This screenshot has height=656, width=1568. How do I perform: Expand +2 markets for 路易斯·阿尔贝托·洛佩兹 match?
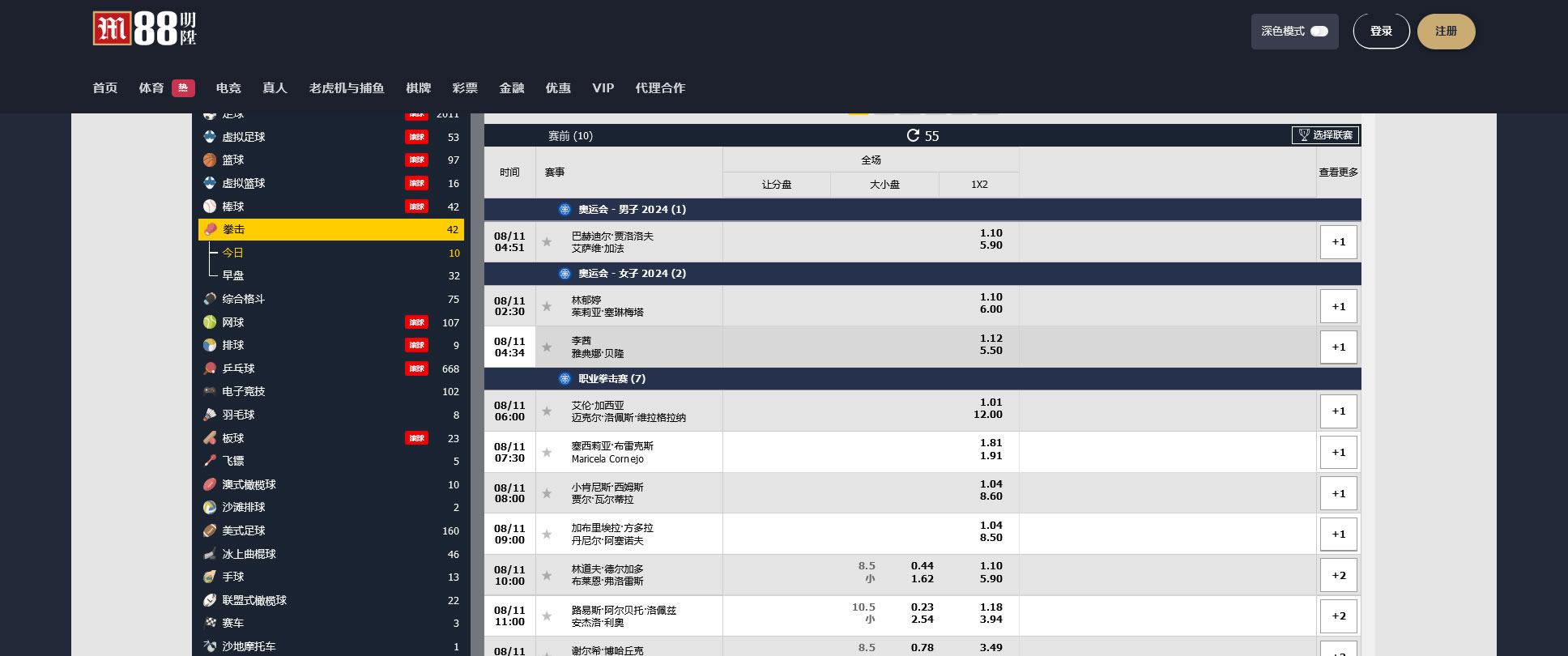pos(1338,616)
